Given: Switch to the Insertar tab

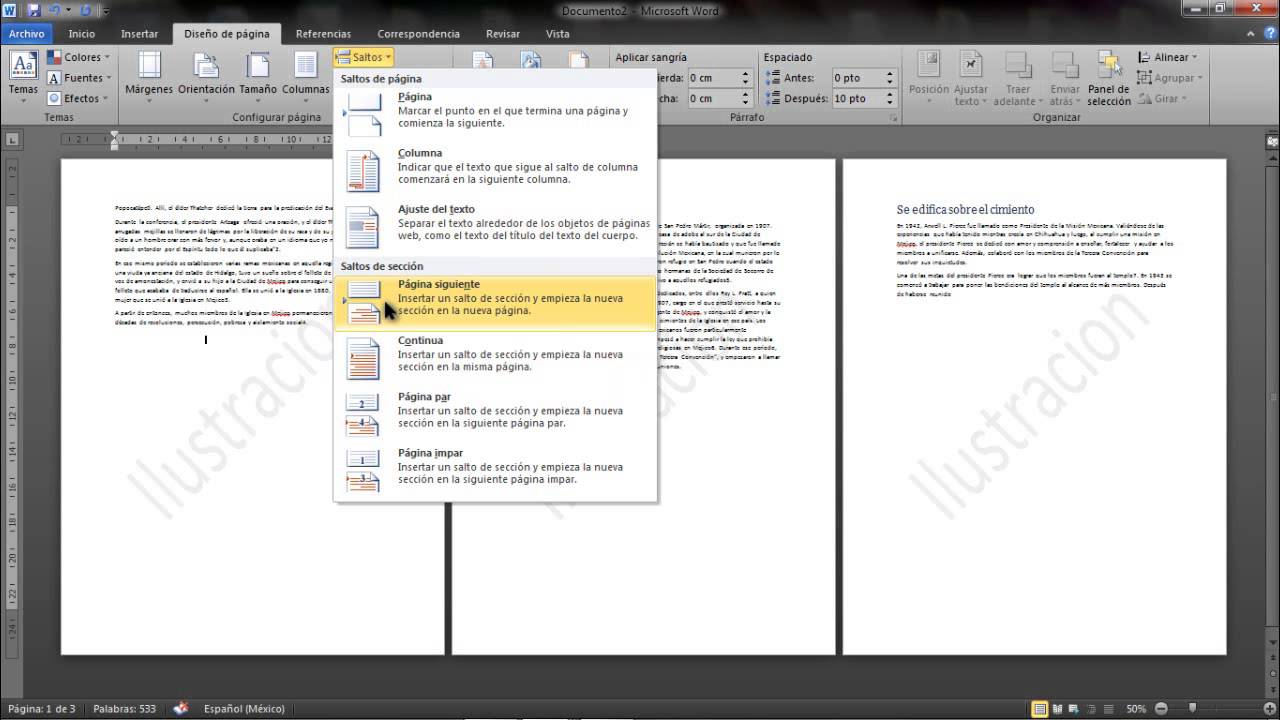Looking at the screenshot, I should point(140,33).
